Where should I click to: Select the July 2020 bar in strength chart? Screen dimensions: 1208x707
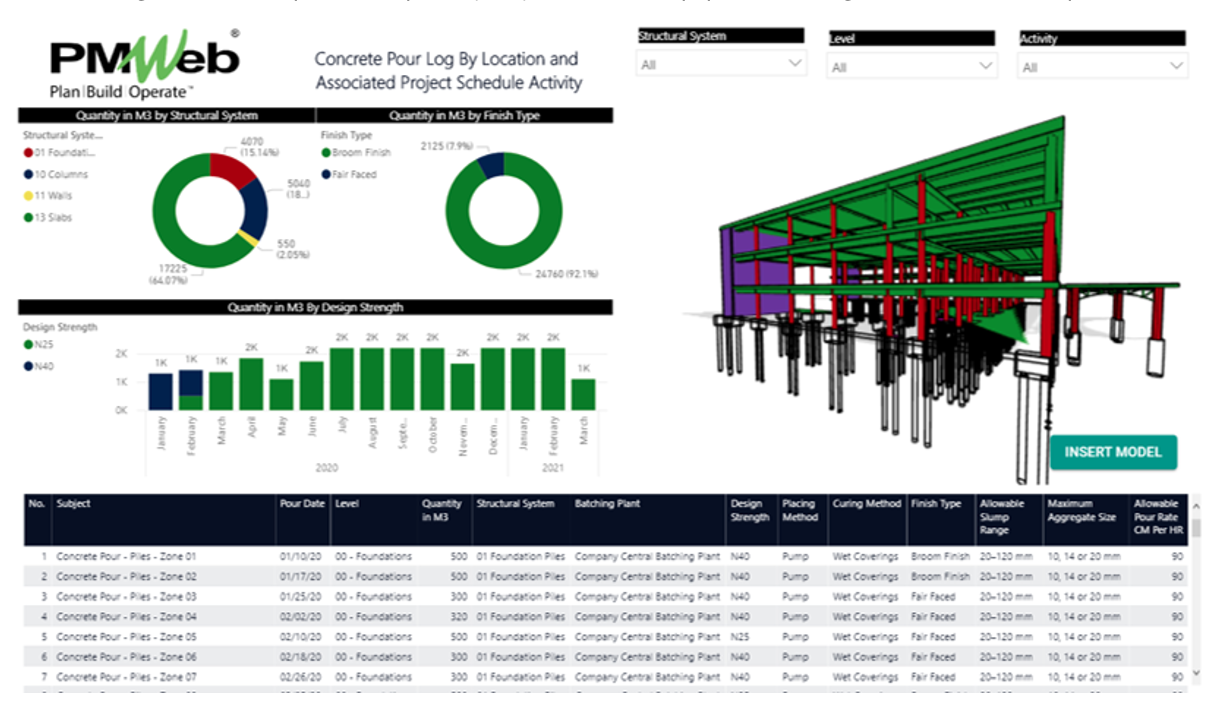(342, 379)
